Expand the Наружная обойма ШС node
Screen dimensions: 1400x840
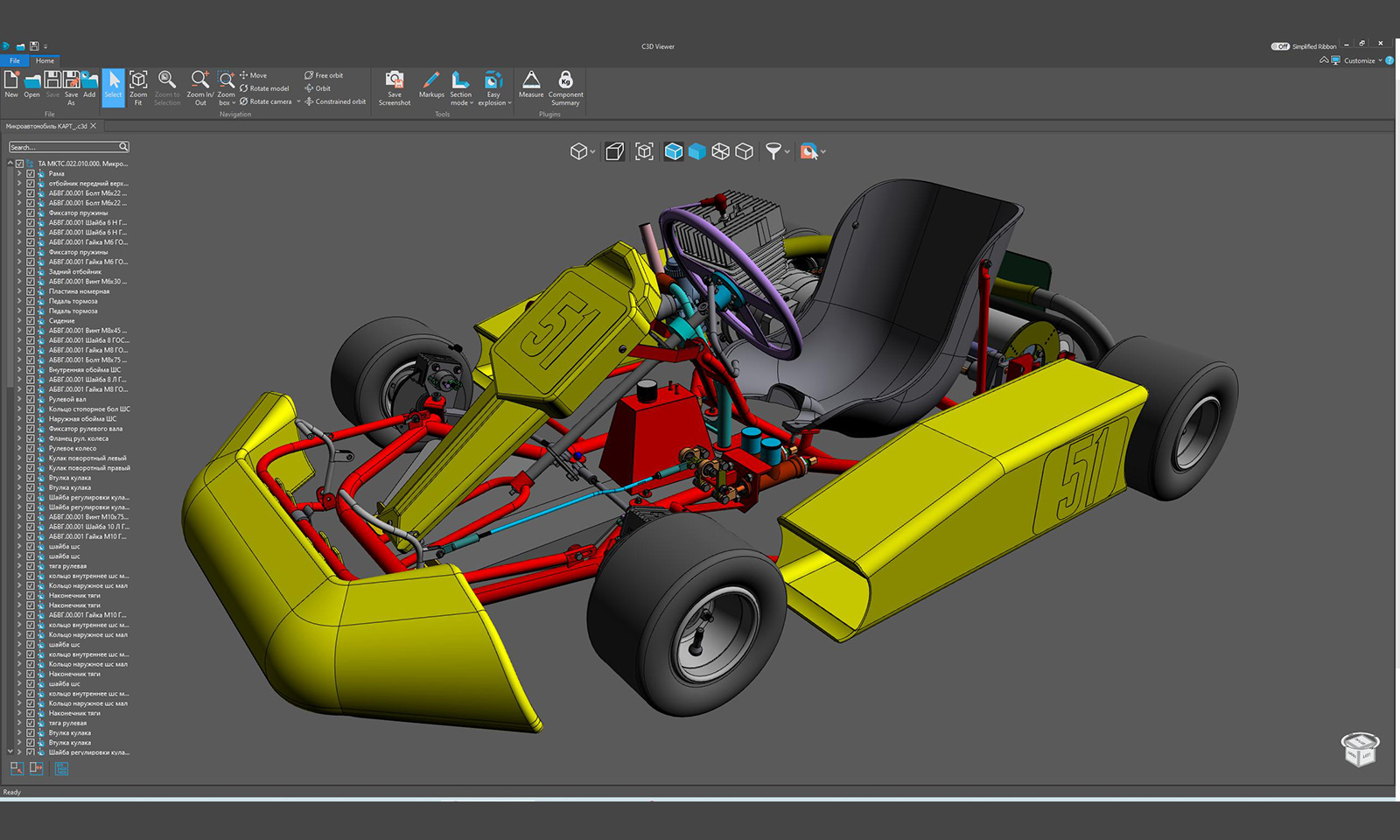point(19,418)
